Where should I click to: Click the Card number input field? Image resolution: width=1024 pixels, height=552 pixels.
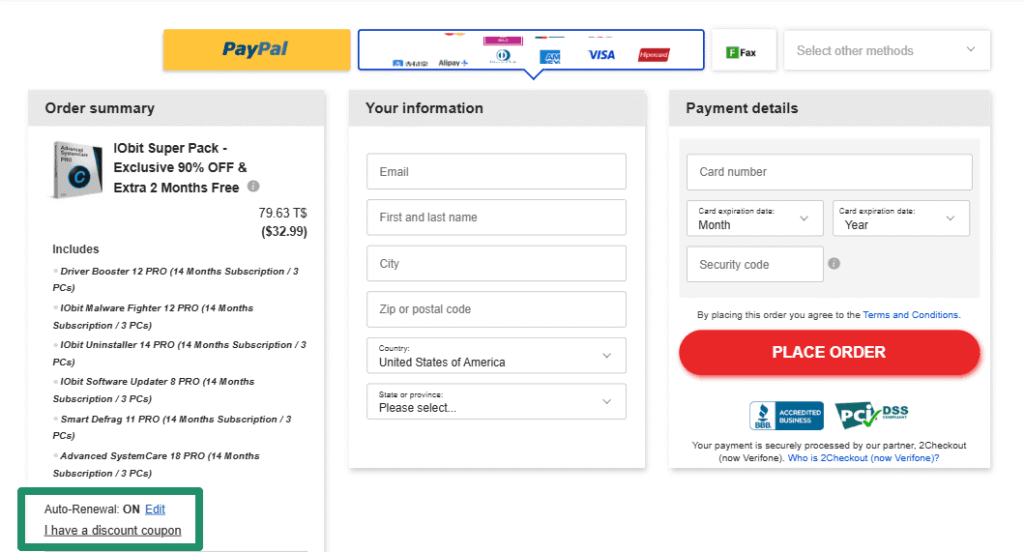click(x=829, y=172)
